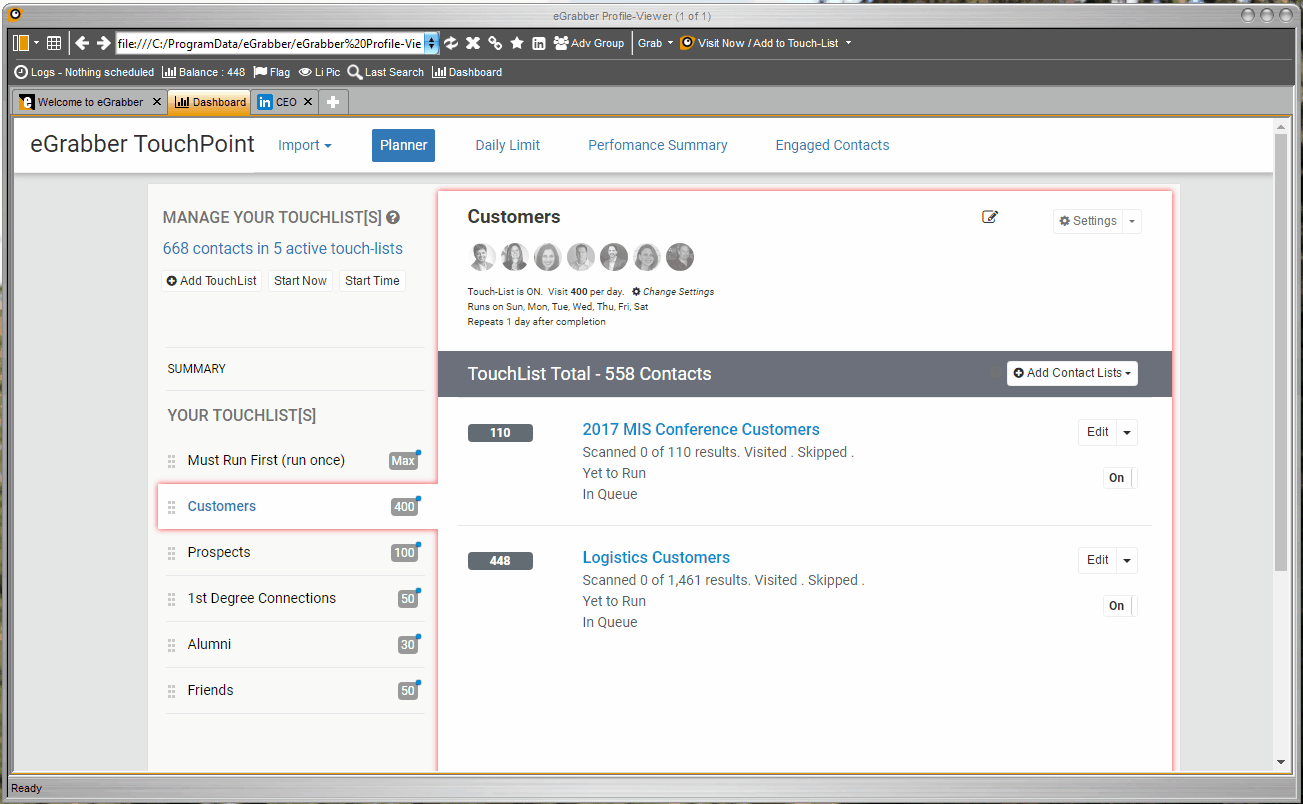Expand arrow next to Add to Touch-List
This screenshot has width=1303, height=804.
(848, 43)
